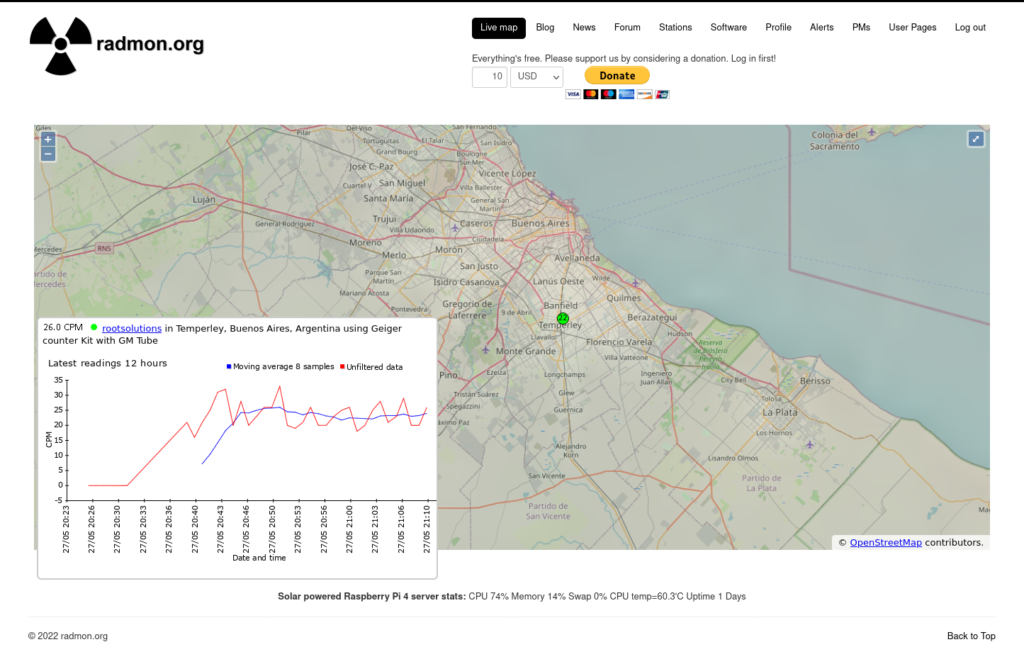
Task: Click the green station marker in Temperley
Action: point(562,318)
